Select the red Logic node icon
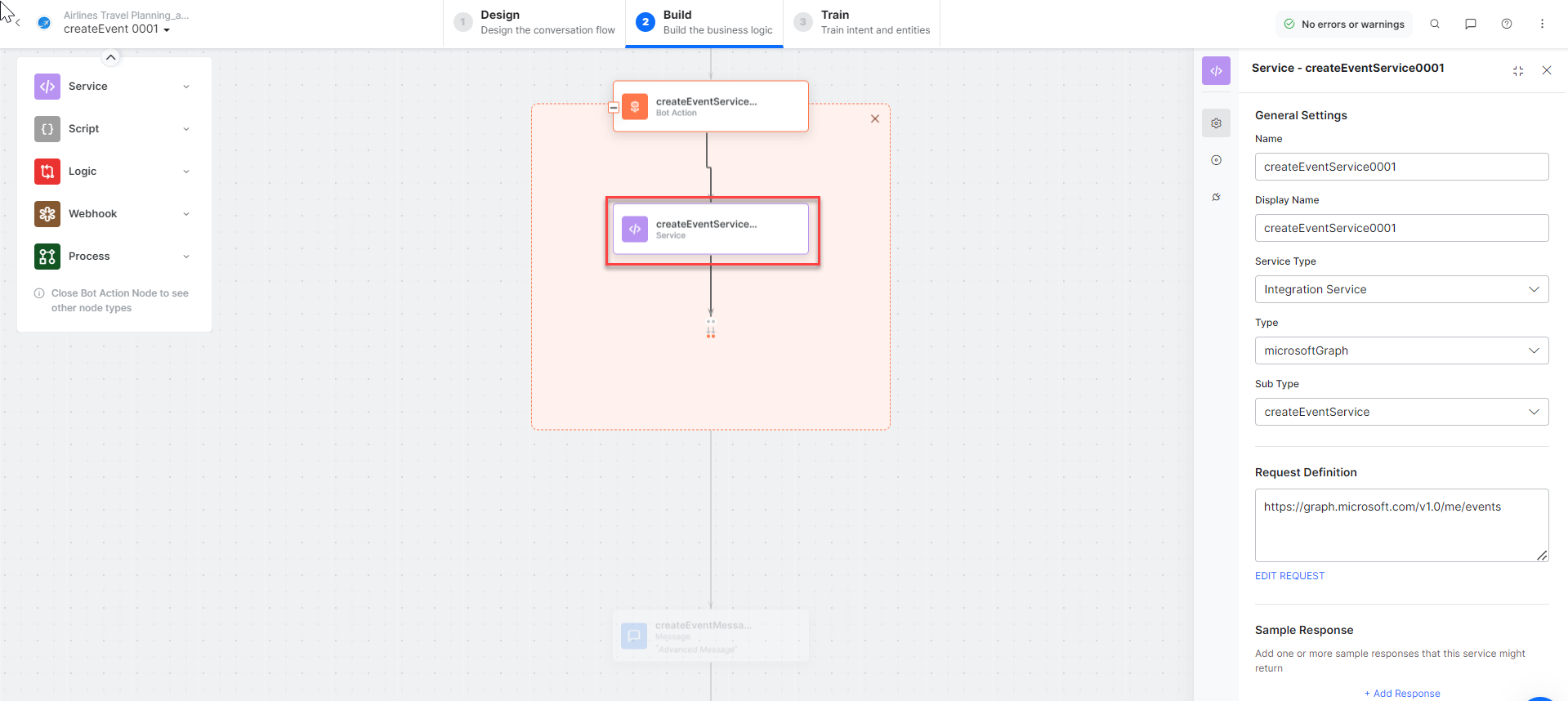The image size is (1568, 701). point(47,172)
